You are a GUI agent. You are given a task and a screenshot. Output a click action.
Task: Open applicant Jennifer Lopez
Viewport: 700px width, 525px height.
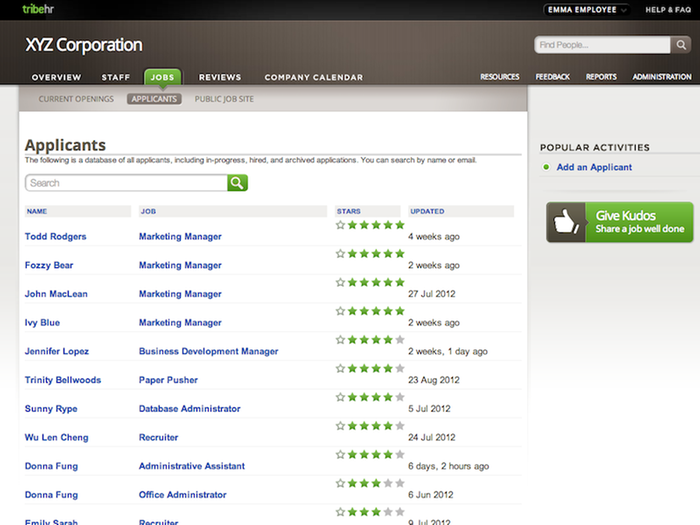click(57, 351)
